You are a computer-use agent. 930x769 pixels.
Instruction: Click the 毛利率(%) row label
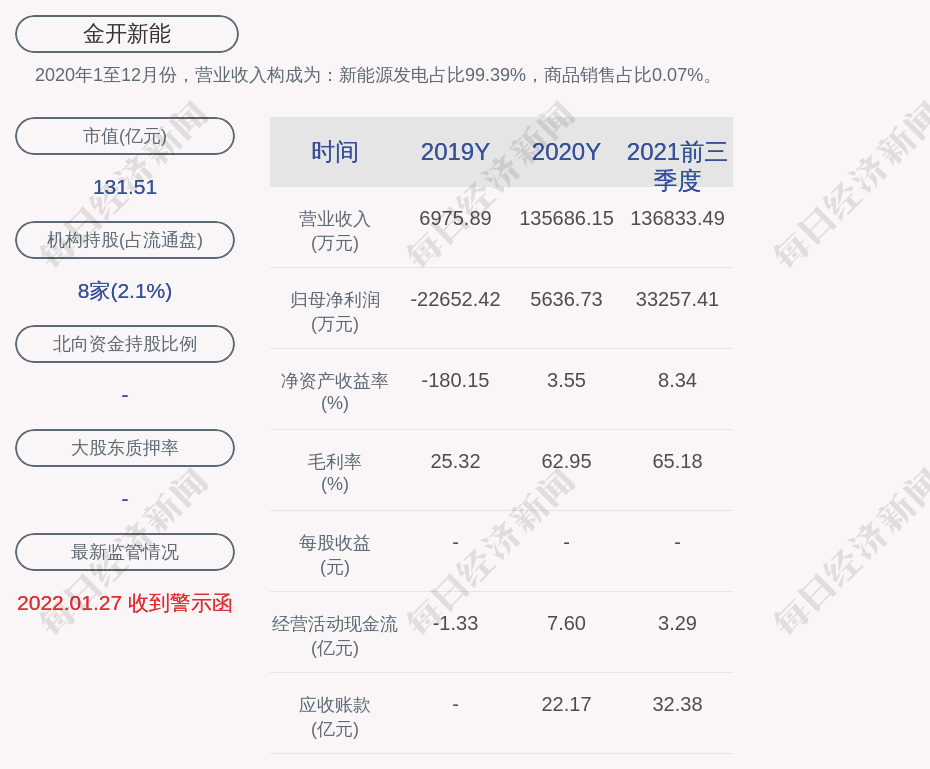point(335,473)
